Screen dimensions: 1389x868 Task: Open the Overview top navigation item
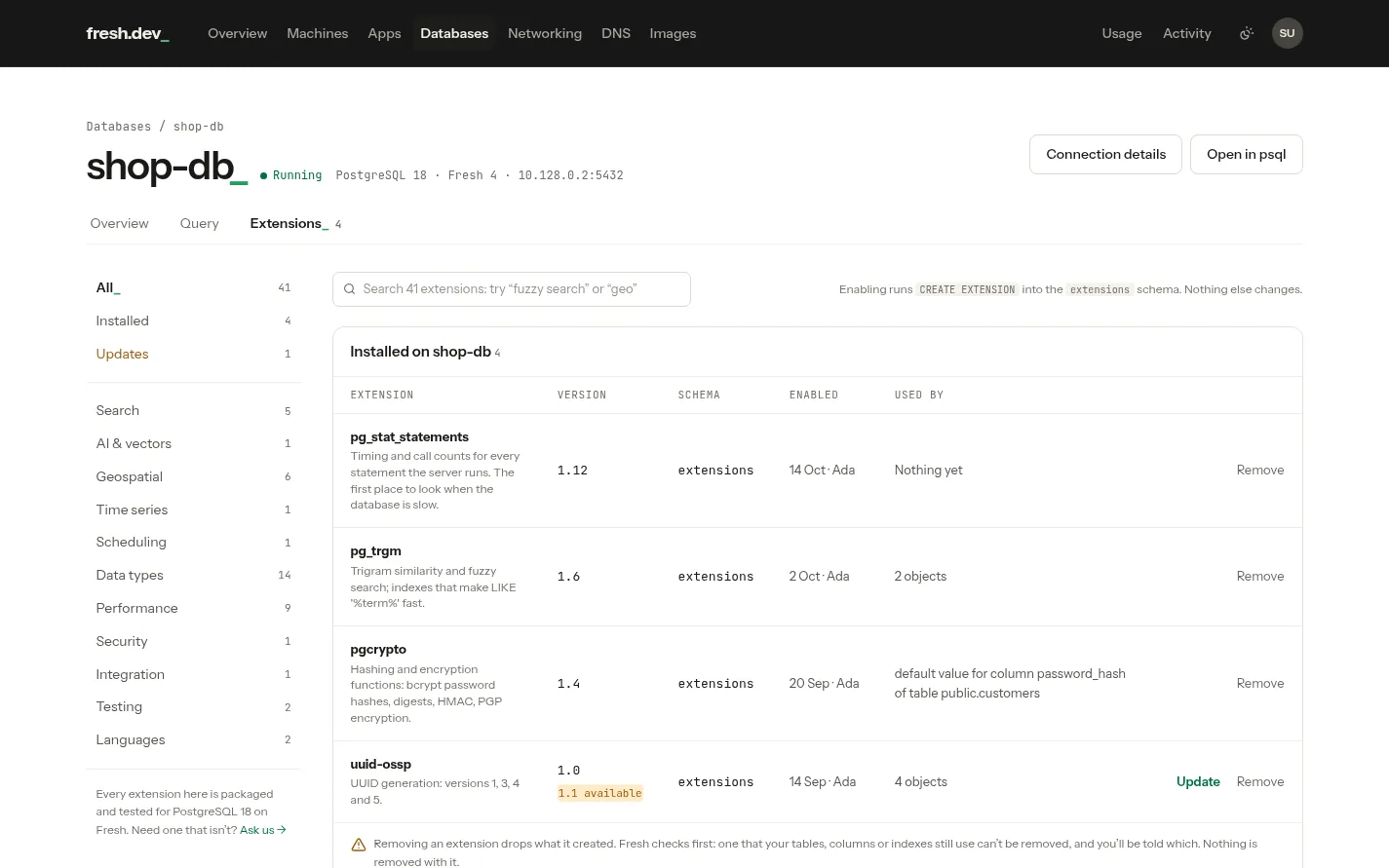pos(237,33)
